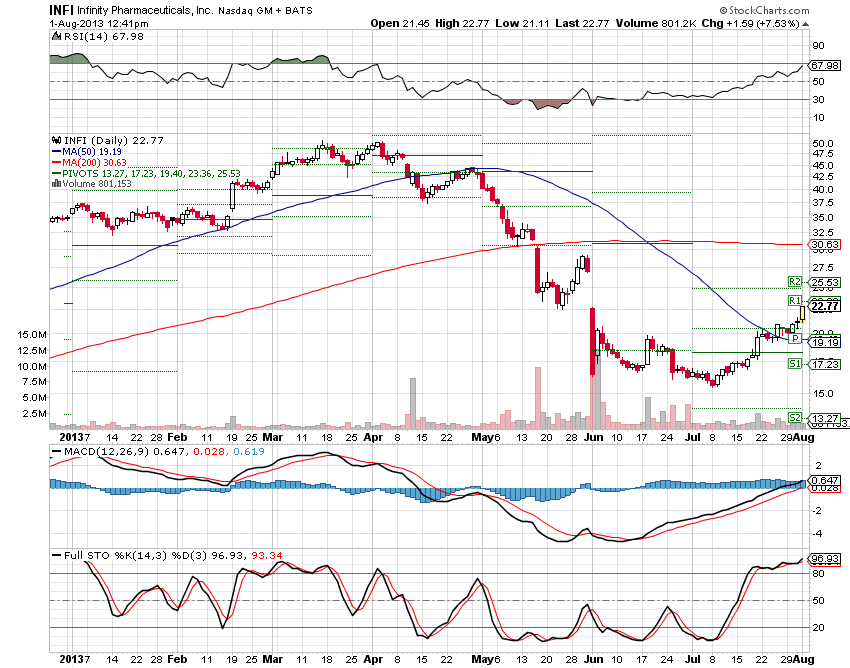
Task: Click the 'RSI(14) 67.98' indicator label
Action: click(104, 36)
